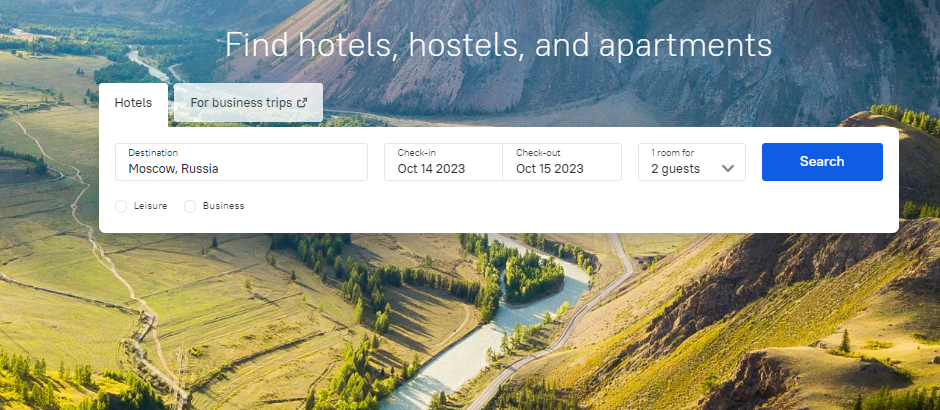Screen dimensions: 940x410
Task: Open the external link icon beside business trips
Action: coord(302,102)
